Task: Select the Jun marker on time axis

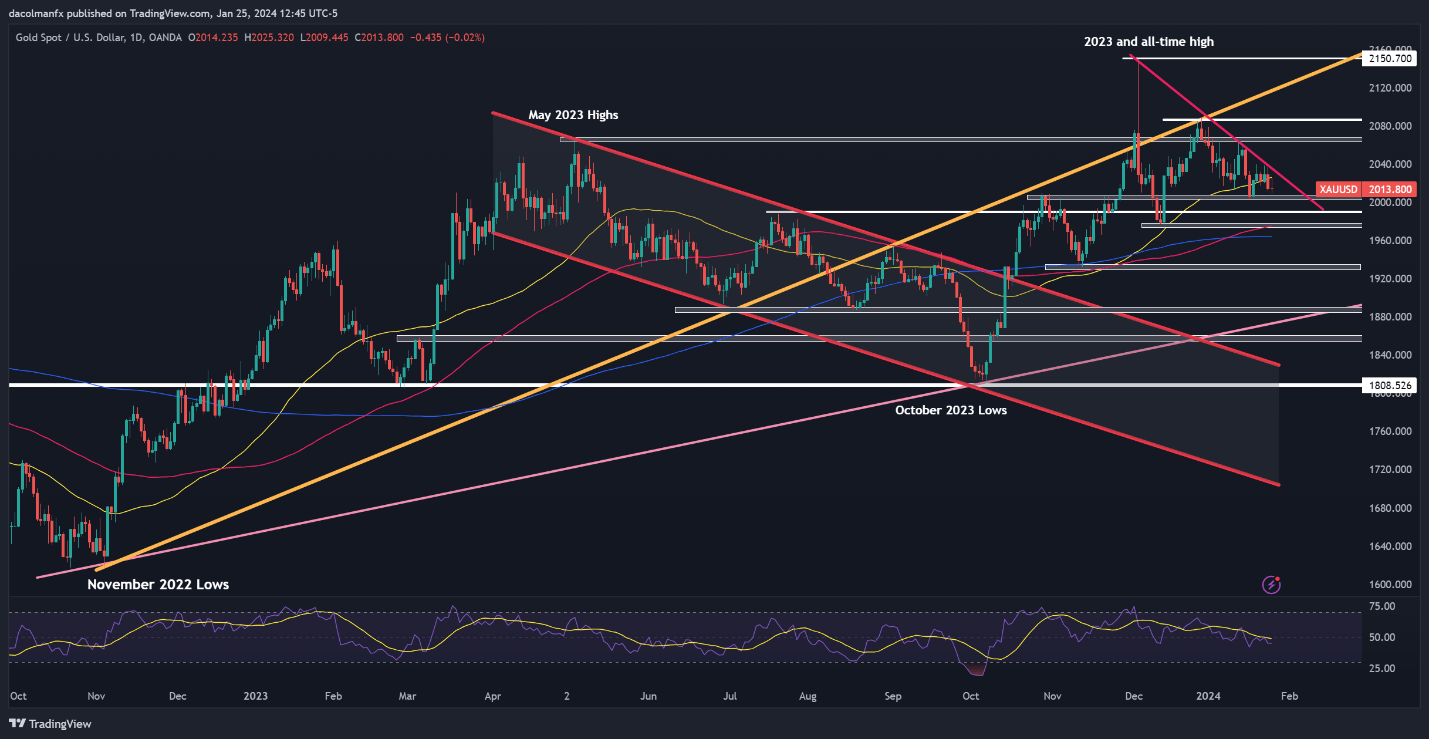Action: click(650, 696)
